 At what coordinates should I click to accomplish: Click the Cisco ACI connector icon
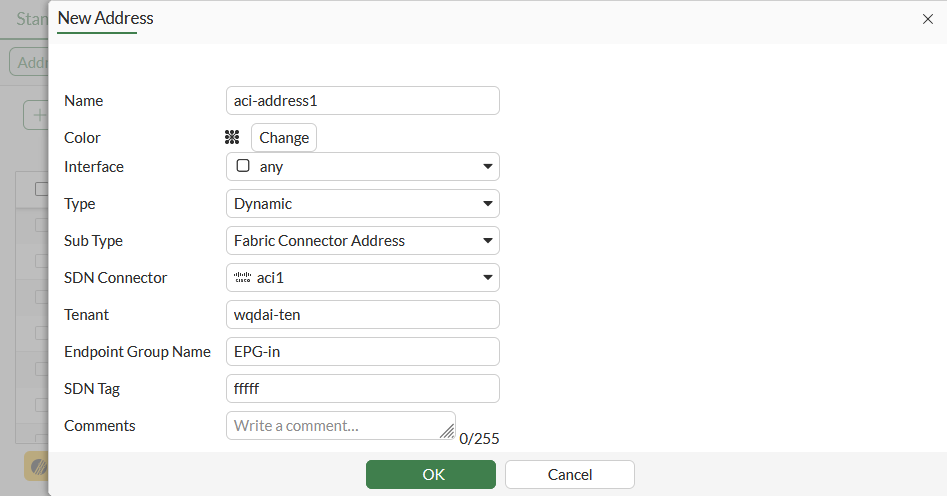click(x=242, y=278)
